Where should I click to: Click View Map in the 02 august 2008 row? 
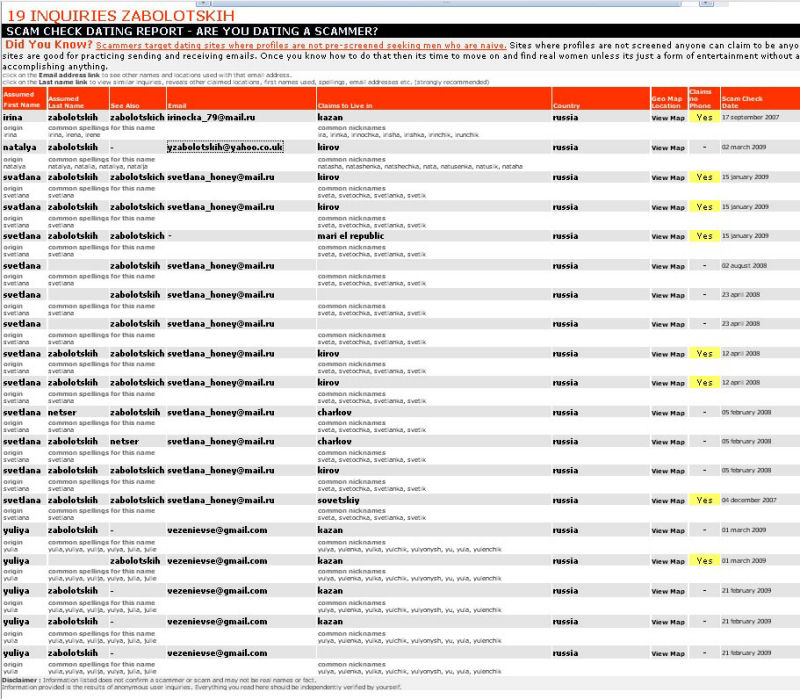[x=668, y=266]
